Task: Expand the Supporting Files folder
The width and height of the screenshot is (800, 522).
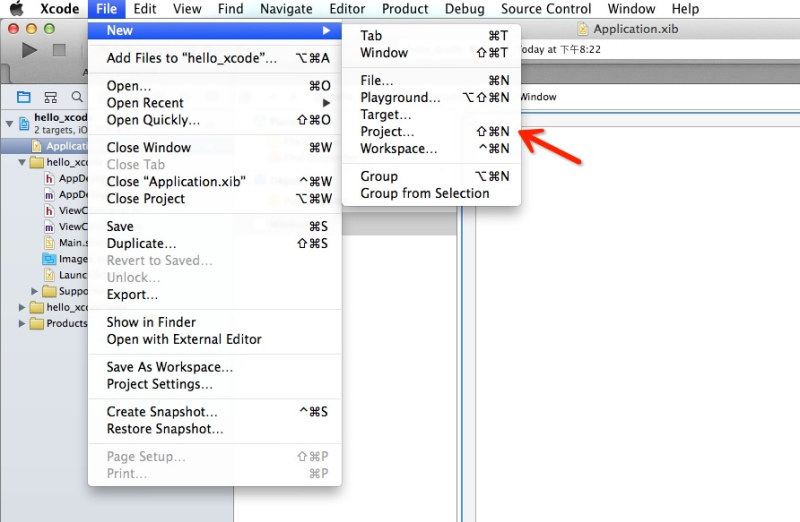Action: pos(34,291)
